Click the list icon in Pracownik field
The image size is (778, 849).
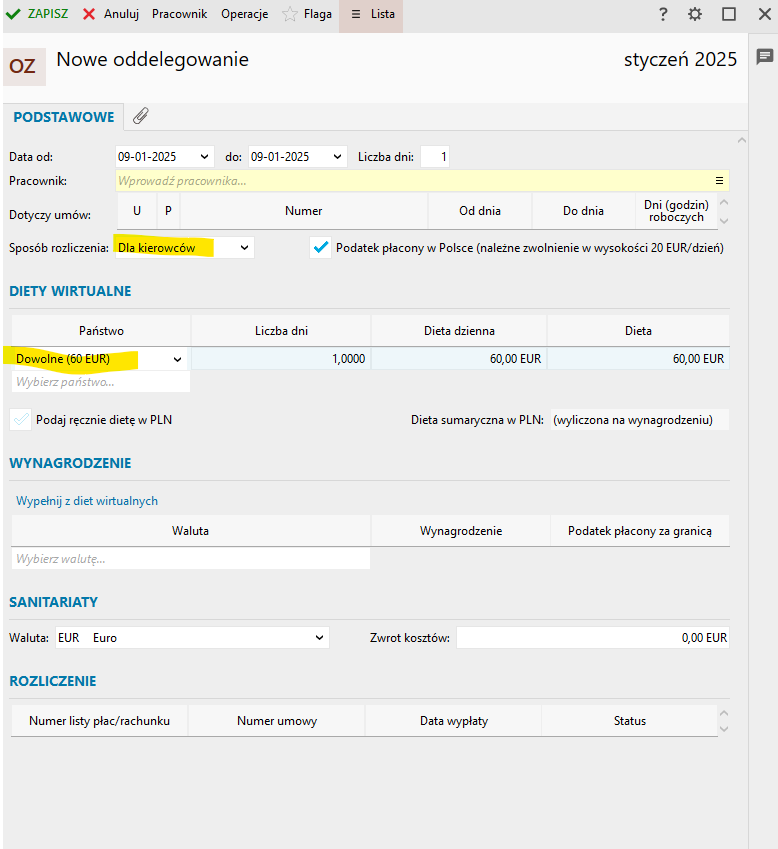[718, 181]
